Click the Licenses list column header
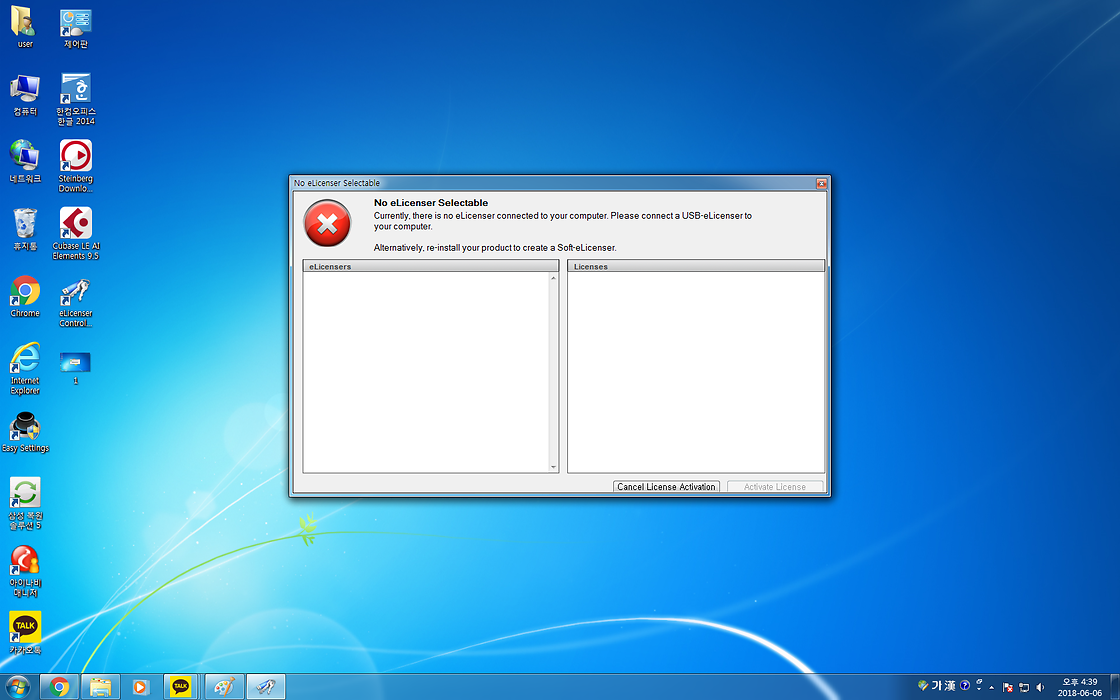Screen dimensions: 1120x700 pyautogui.click(x=695, y=267)
